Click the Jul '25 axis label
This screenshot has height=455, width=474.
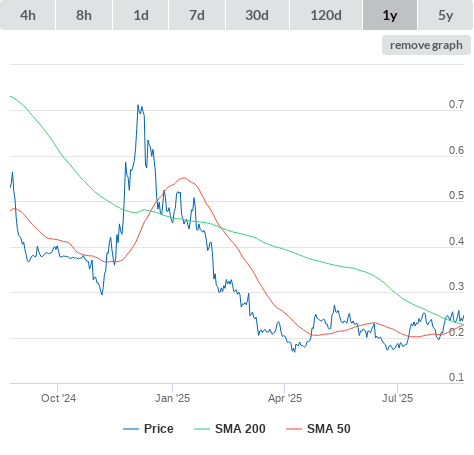tap(397, 398)
